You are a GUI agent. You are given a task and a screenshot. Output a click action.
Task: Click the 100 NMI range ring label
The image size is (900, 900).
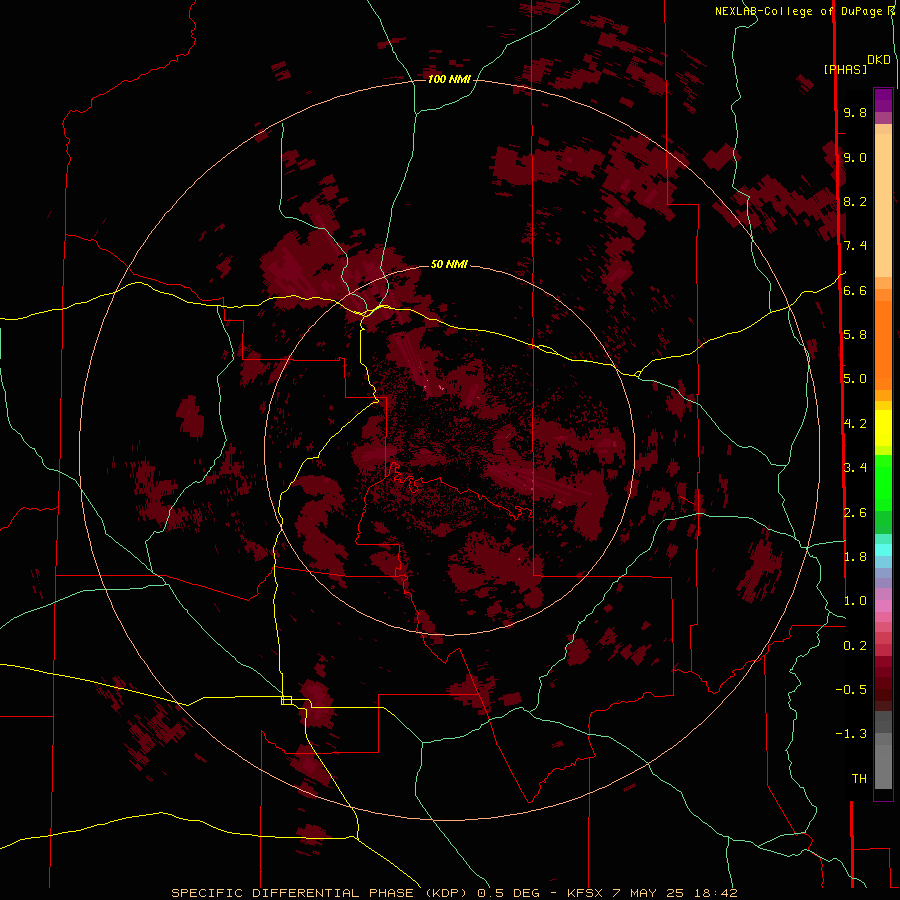click(x=449, y=79)
